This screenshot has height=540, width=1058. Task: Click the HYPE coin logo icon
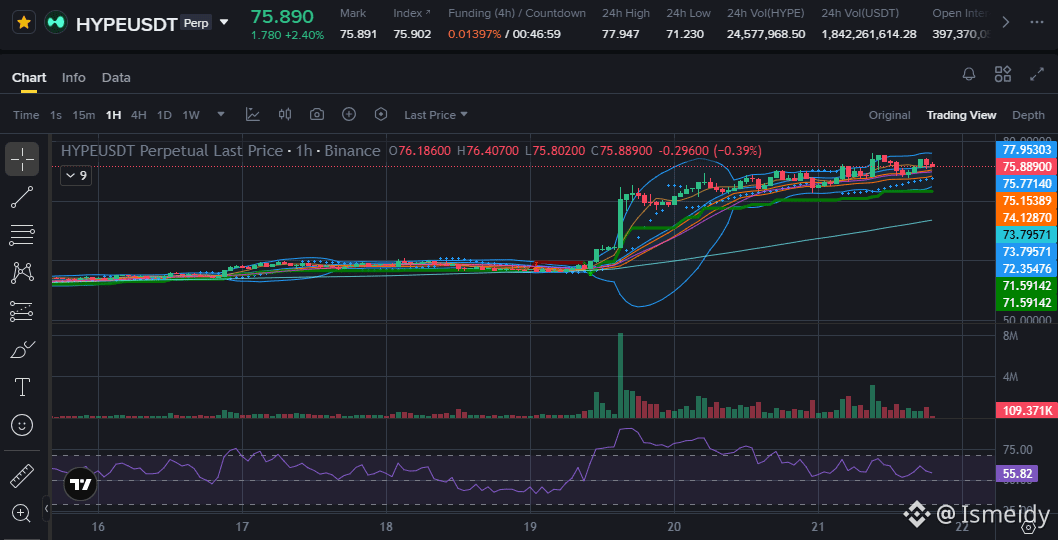56,22
